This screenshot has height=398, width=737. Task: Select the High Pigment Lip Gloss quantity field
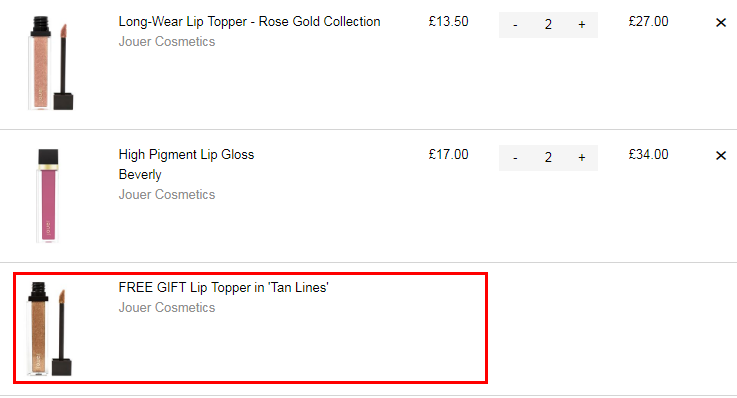[548, 157]
